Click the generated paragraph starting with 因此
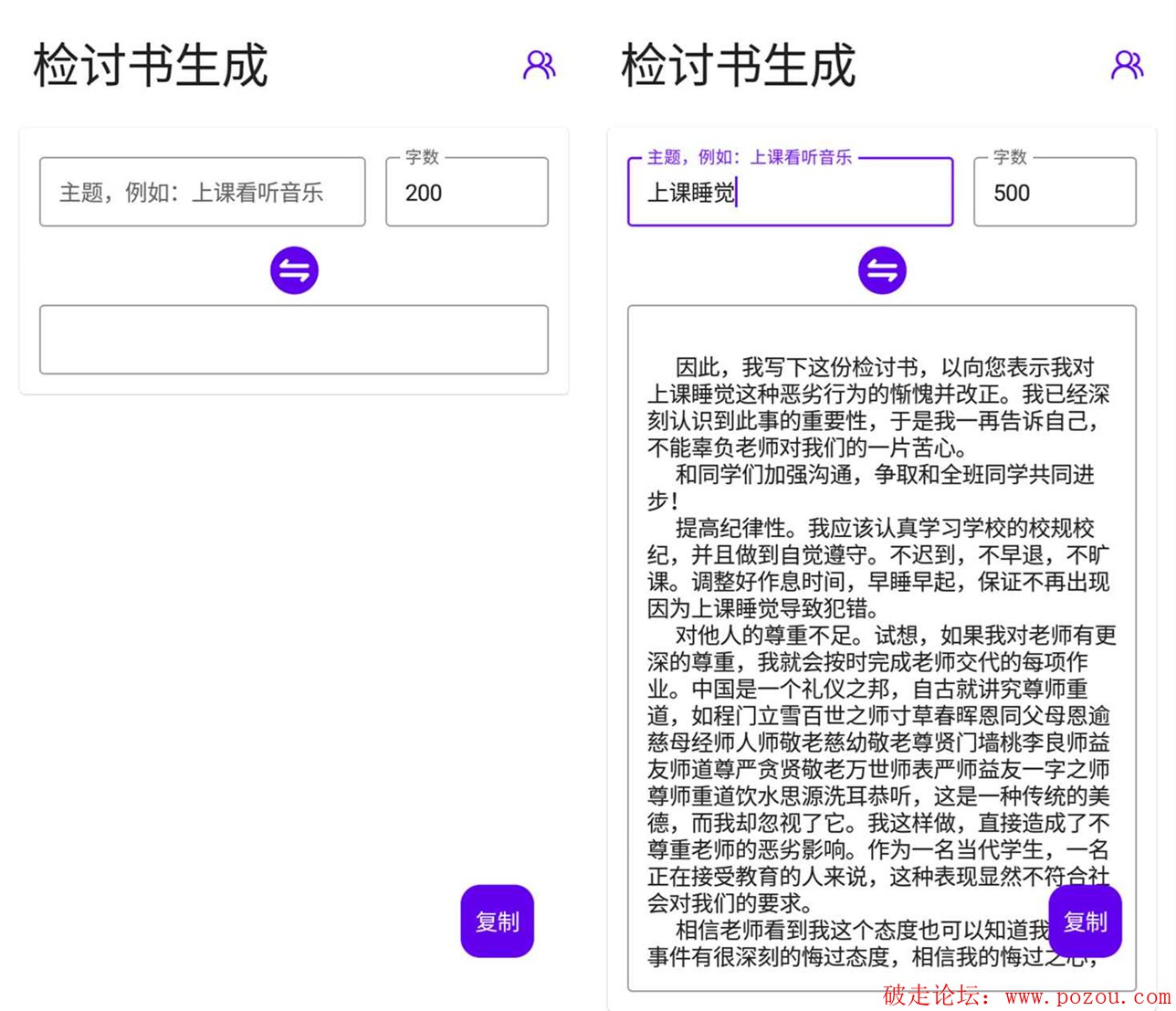The image size is (1176, 1011). (877, 407)
